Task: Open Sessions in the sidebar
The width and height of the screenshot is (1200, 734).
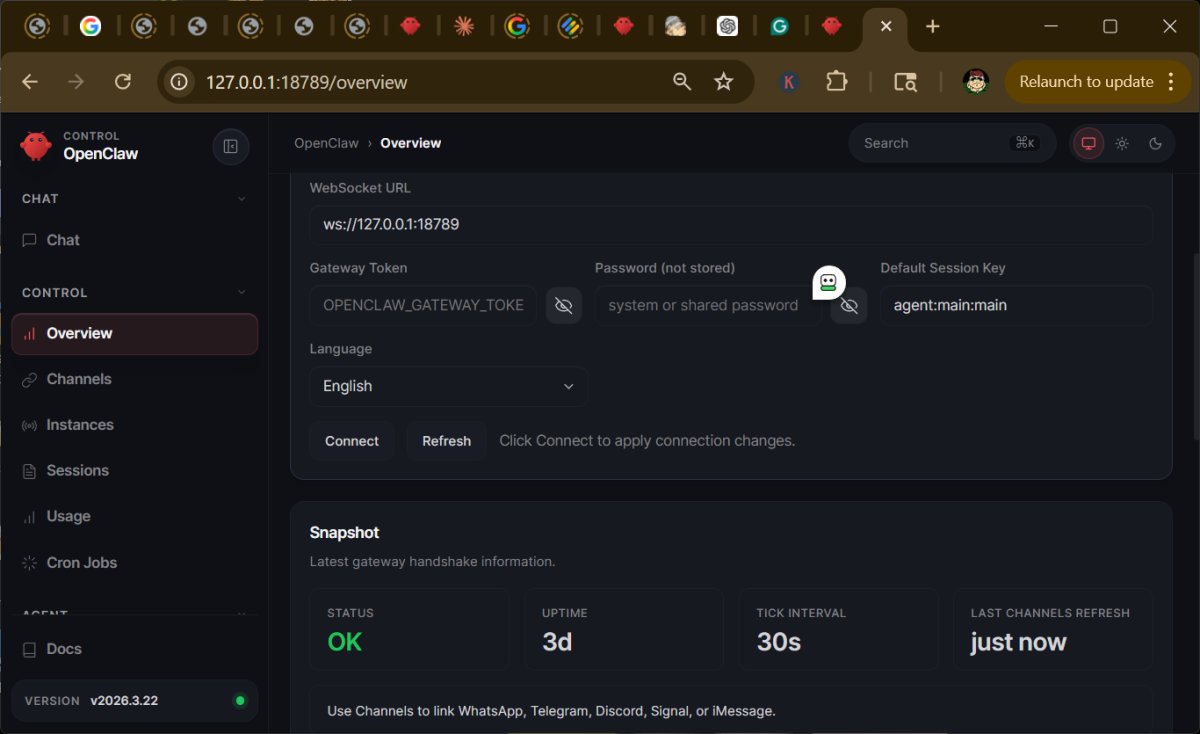Action: pos(134,471)
